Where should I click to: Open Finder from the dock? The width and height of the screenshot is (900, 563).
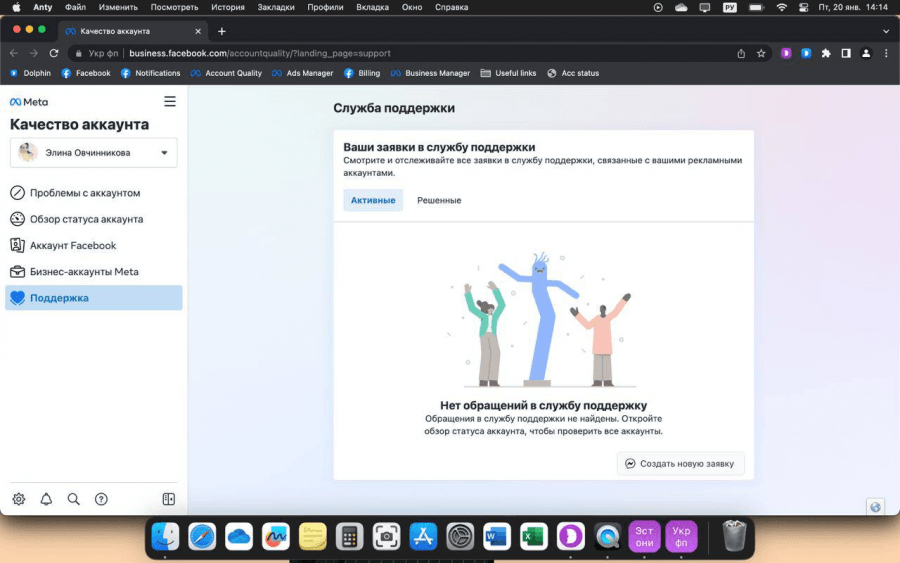[x=165, y=537]
